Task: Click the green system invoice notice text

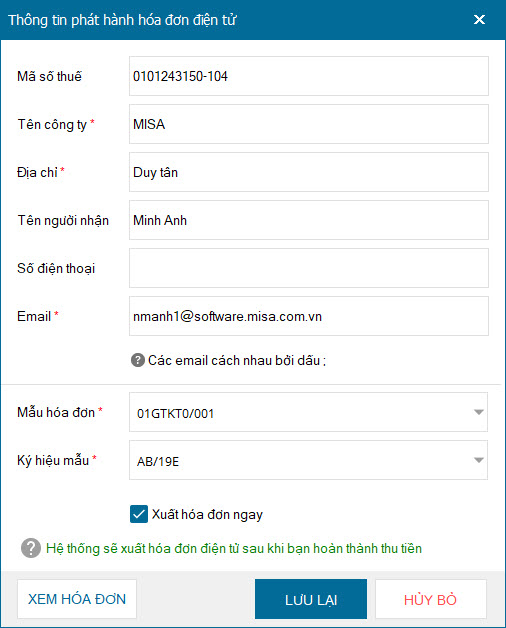Action: [x=234, y=548]
